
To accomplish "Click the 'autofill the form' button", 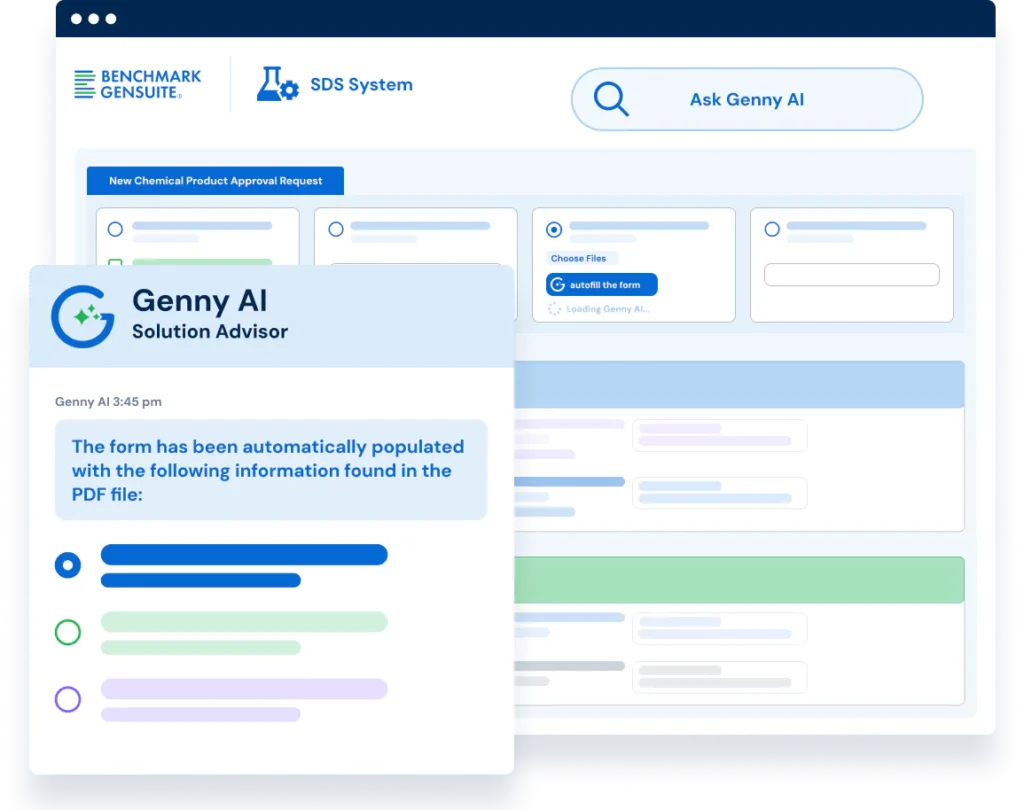I will tap(601, 285).
